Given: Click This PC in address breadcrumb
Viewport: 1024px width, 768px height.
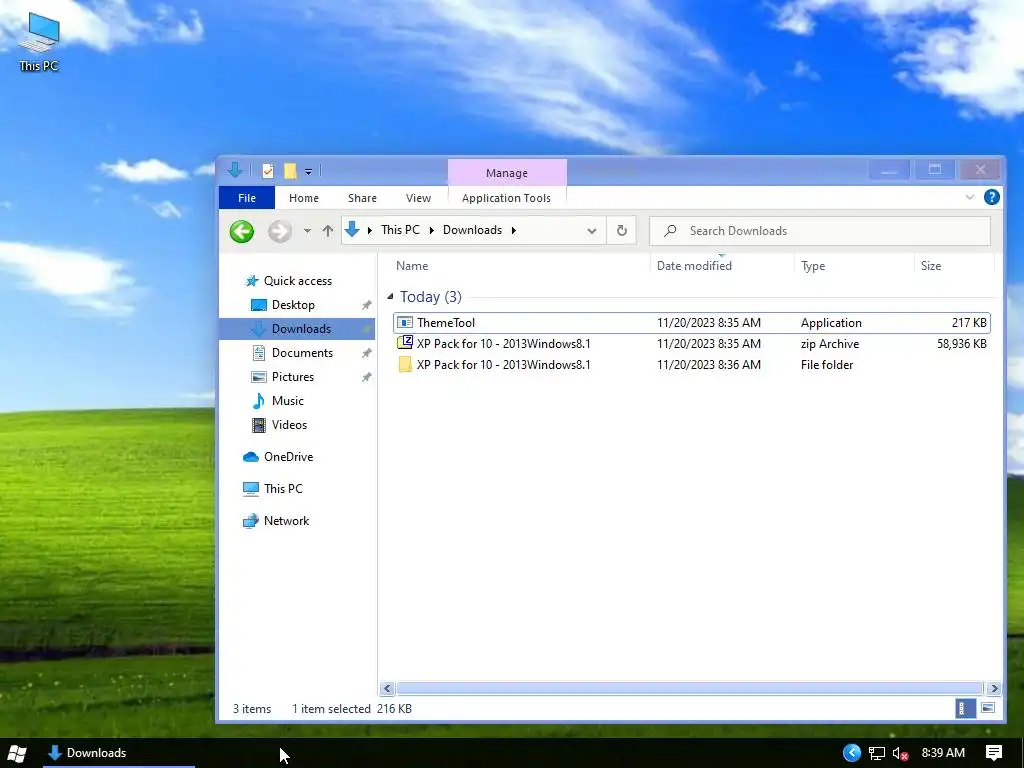Looking at the screenshot, I should point(400,230).
